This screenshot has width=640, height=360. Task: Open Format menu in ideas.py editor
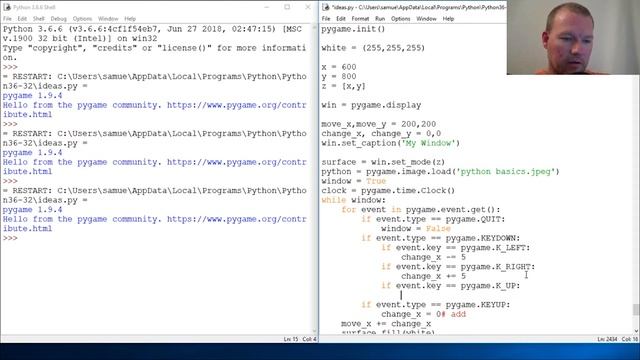tap(360, 19)
